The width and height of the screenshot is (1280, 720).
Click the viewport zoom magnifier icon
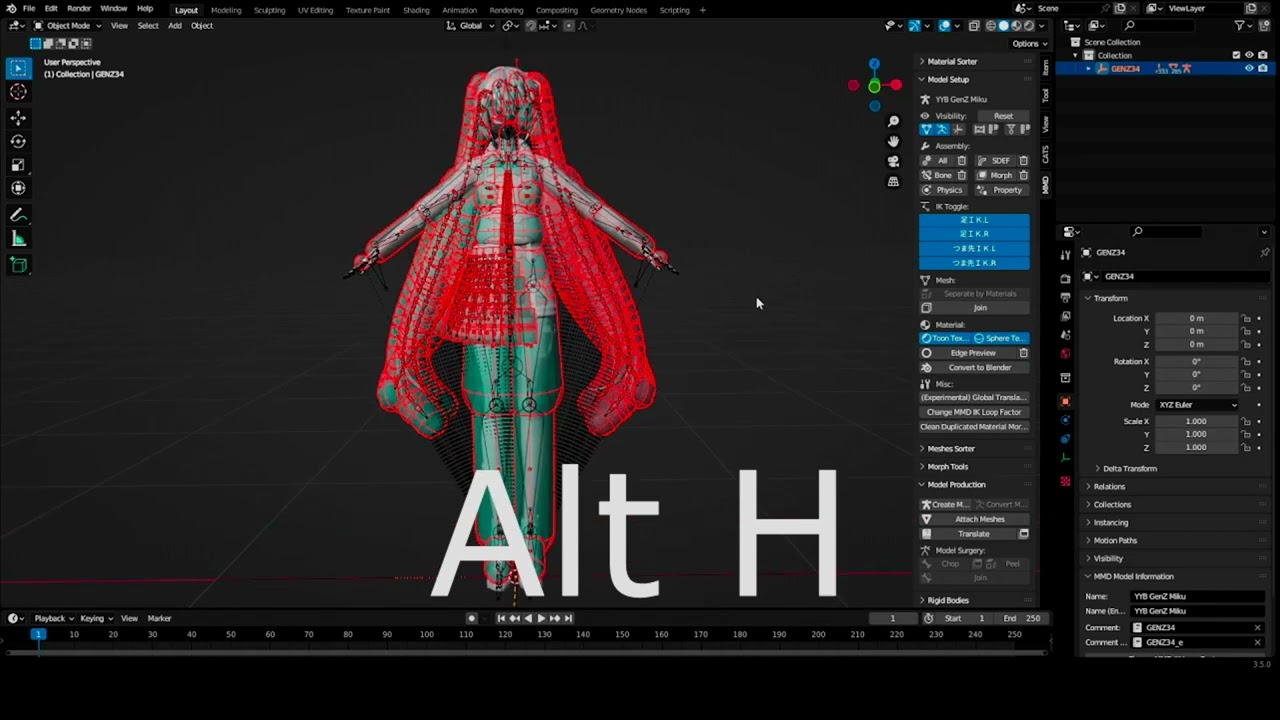point(893,121)
